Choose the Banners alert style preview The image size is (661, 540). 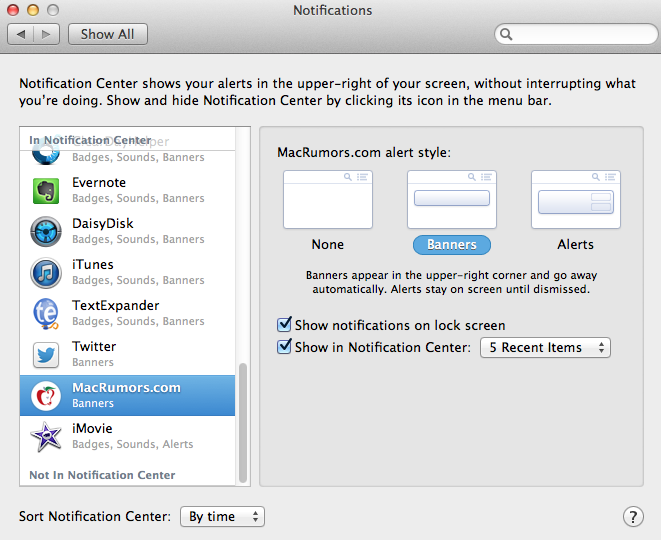[451, 199]
